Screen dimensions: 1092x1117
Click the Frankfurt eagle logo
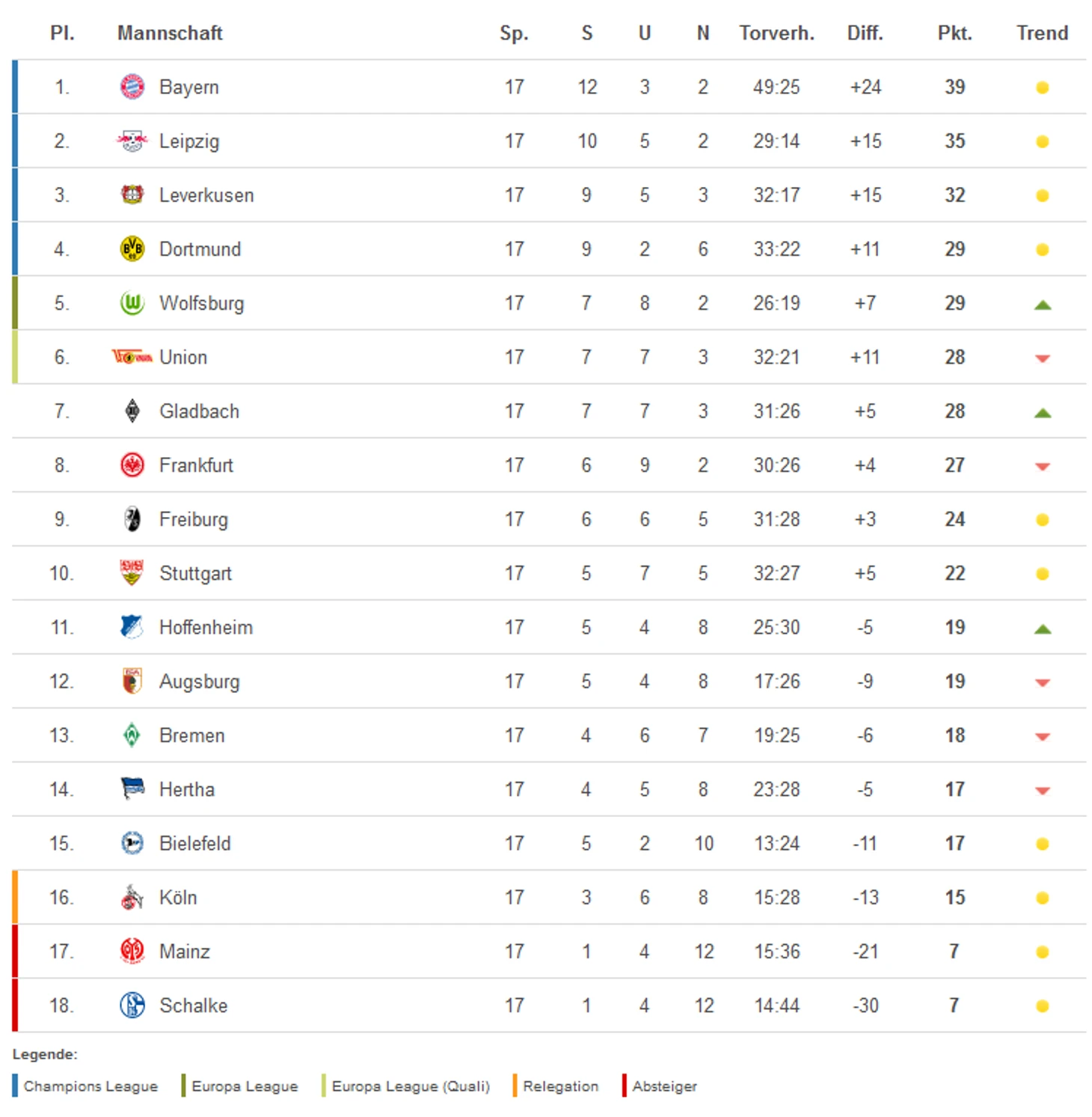132,465
